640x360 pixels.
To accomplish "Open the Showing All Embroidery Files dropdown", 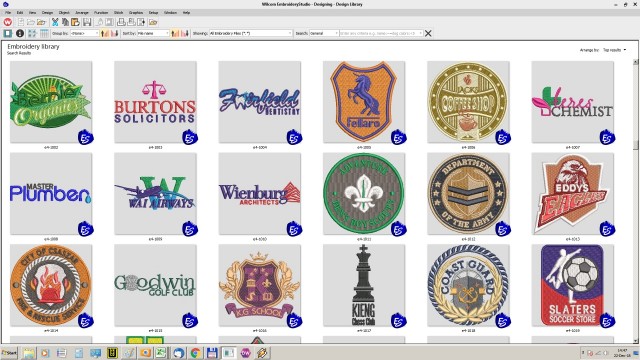I will pyautogui.click(x=251, y=33).
